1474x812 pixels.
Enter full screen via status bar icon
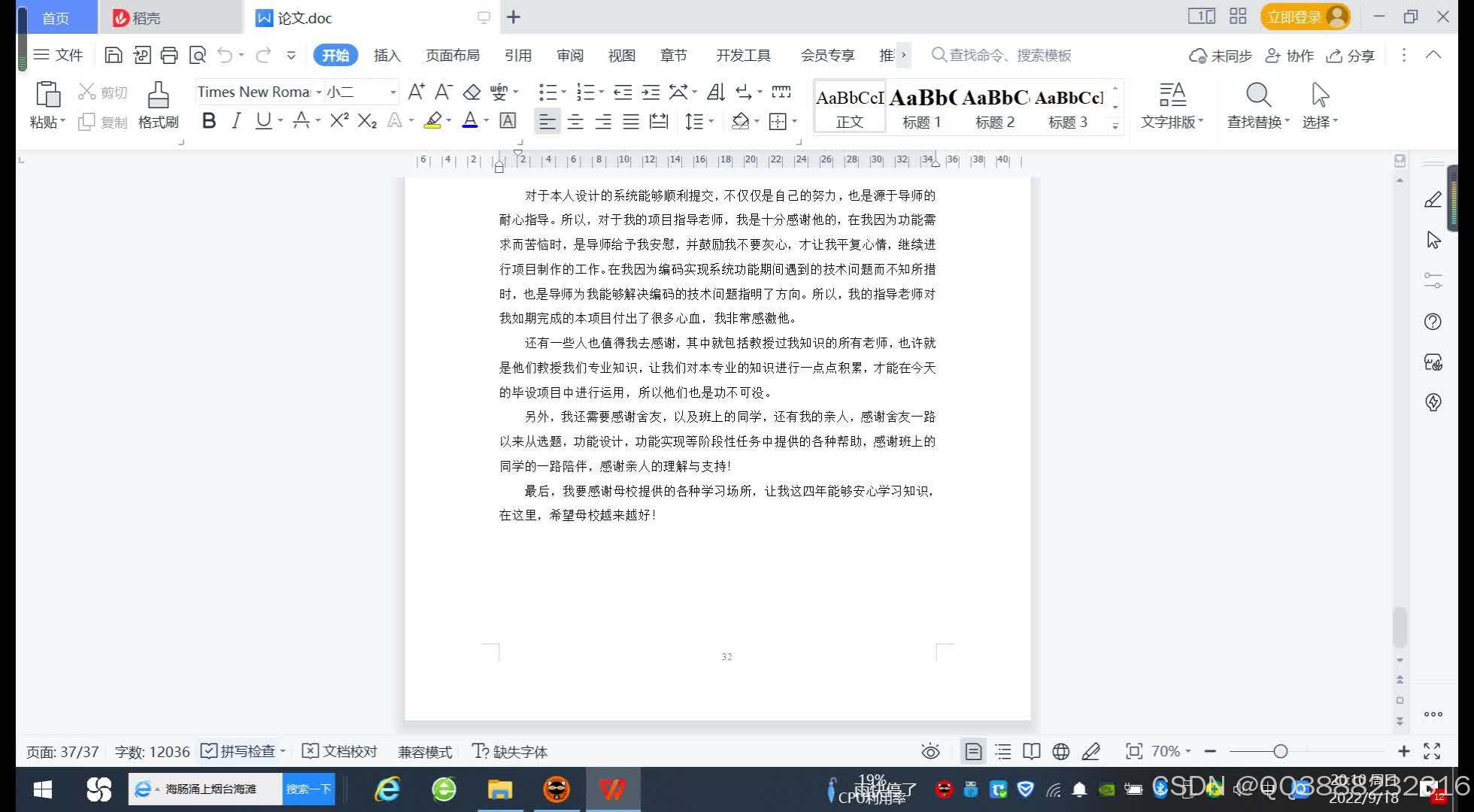point(1430,750)
